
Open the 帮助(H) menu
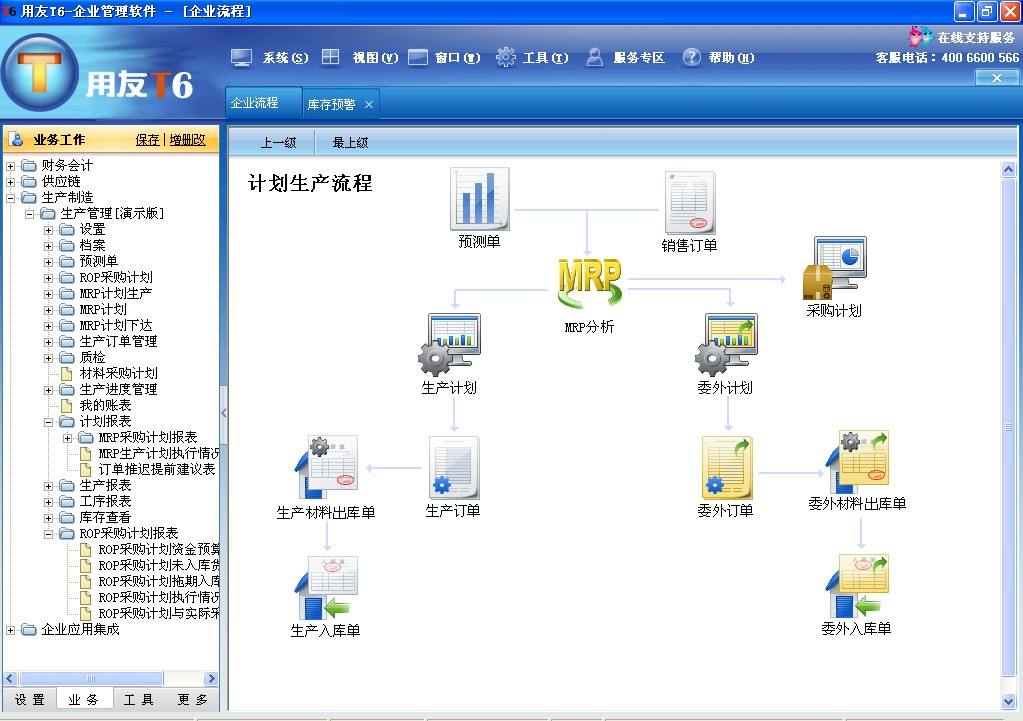pos(731,58)
